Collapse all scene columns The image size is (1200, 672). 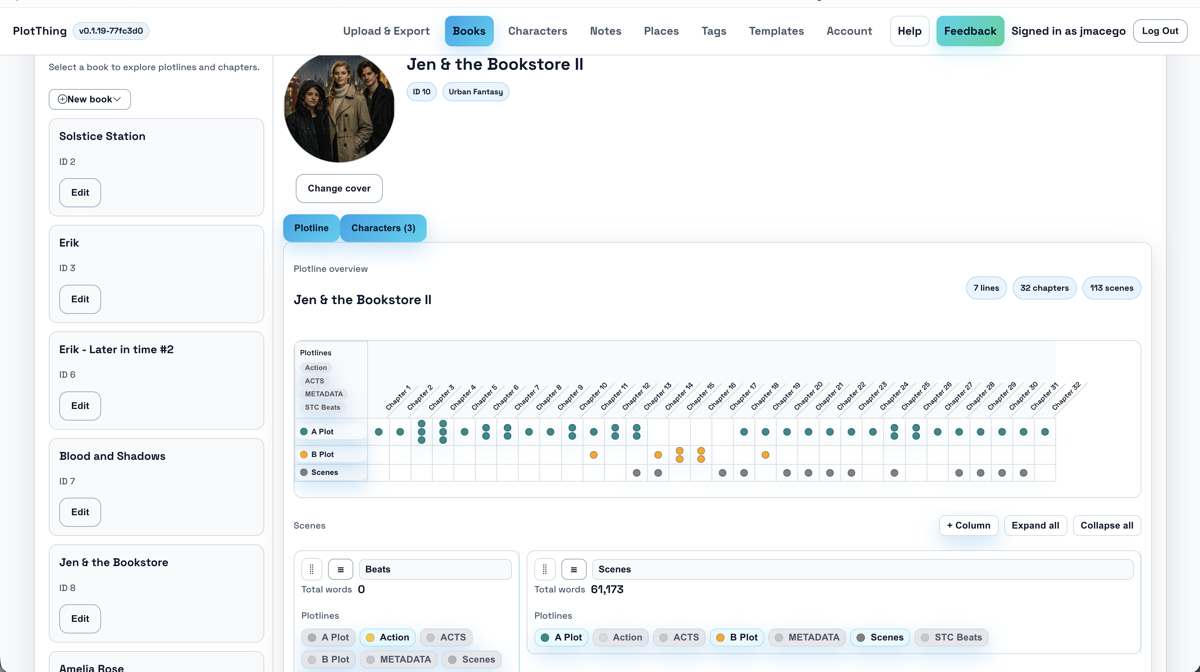coord(1106,525)
